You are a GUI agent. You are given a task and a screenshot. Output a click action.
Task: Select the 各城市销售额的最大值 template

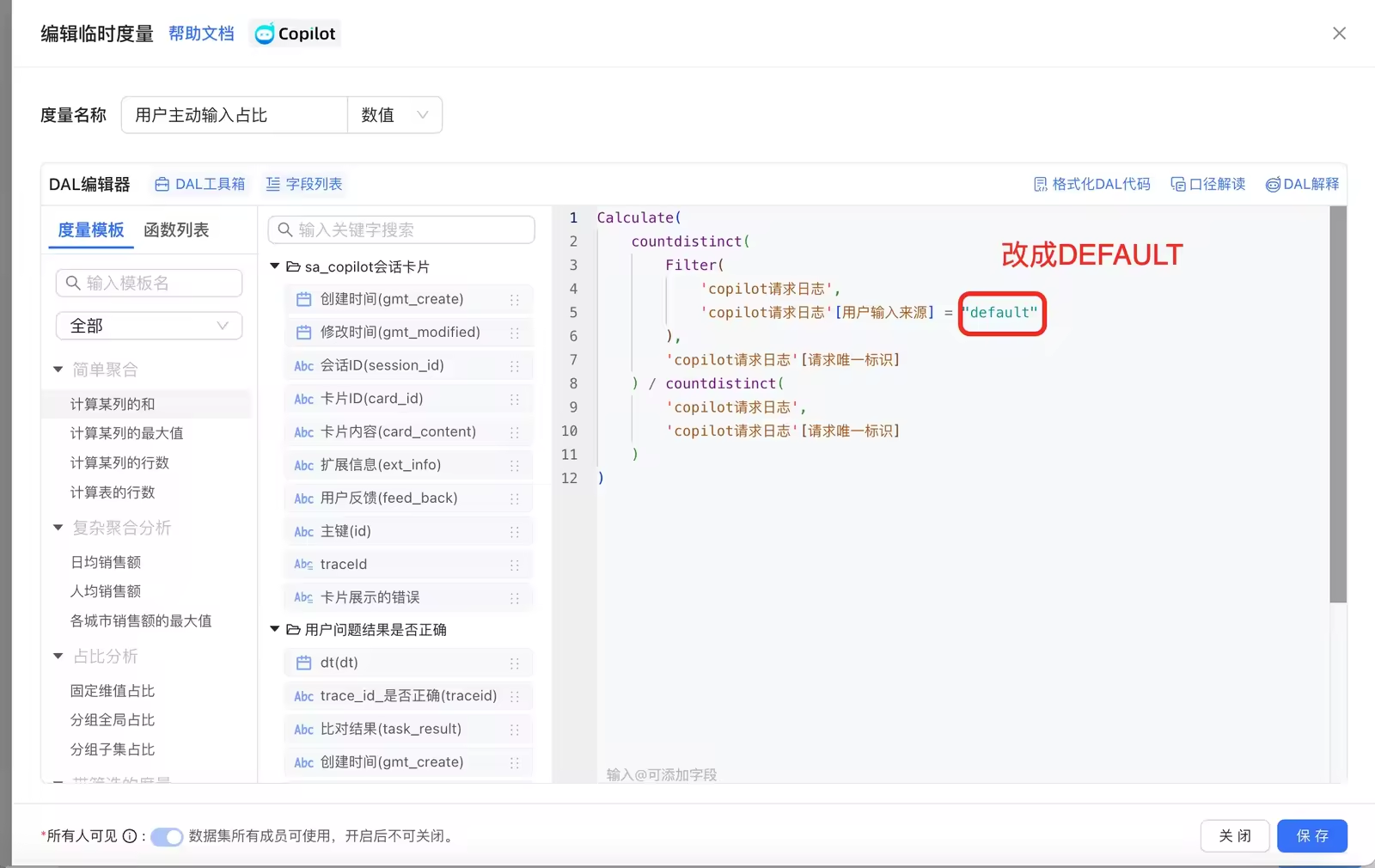(141, 620)
